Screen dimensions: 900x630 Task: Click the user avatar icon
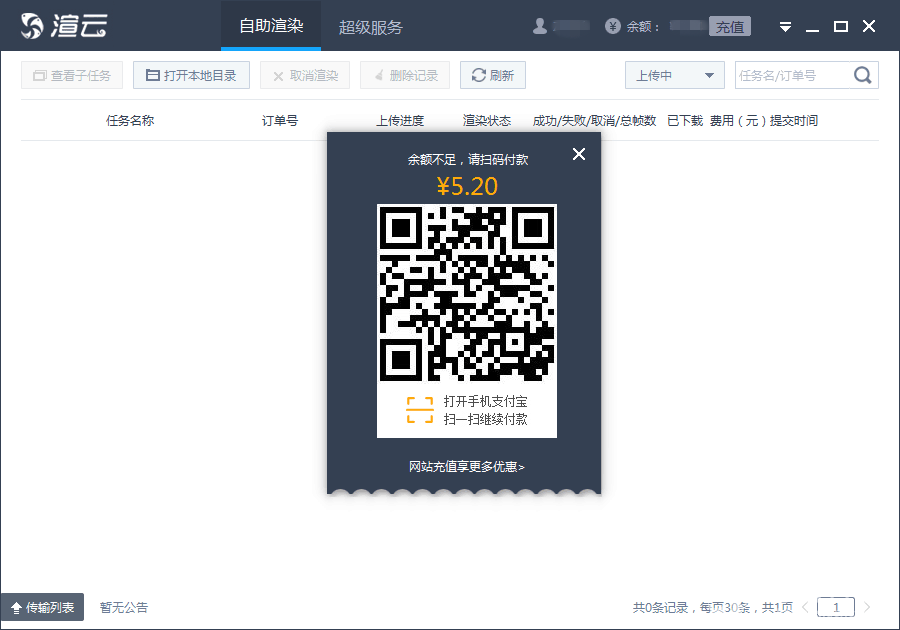540,26
